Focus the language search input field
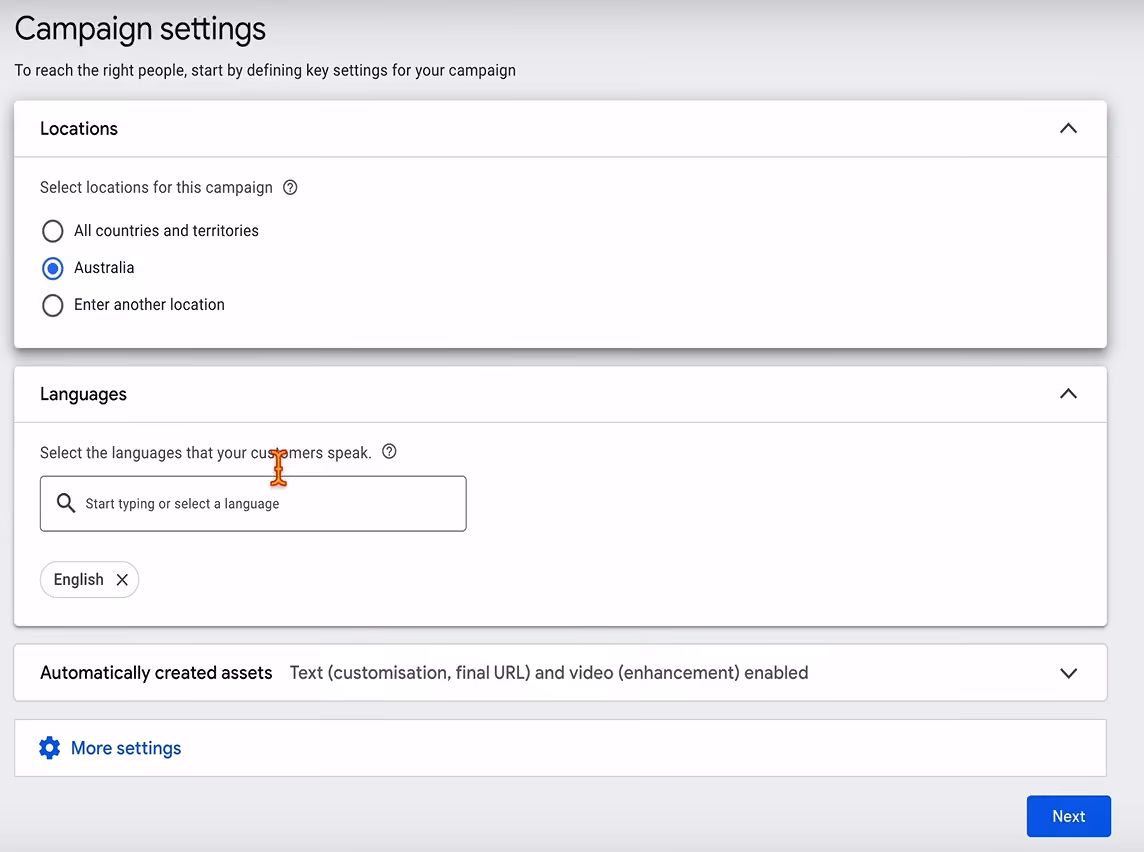Screen dimensions: 1144x852 pos(253,503)
